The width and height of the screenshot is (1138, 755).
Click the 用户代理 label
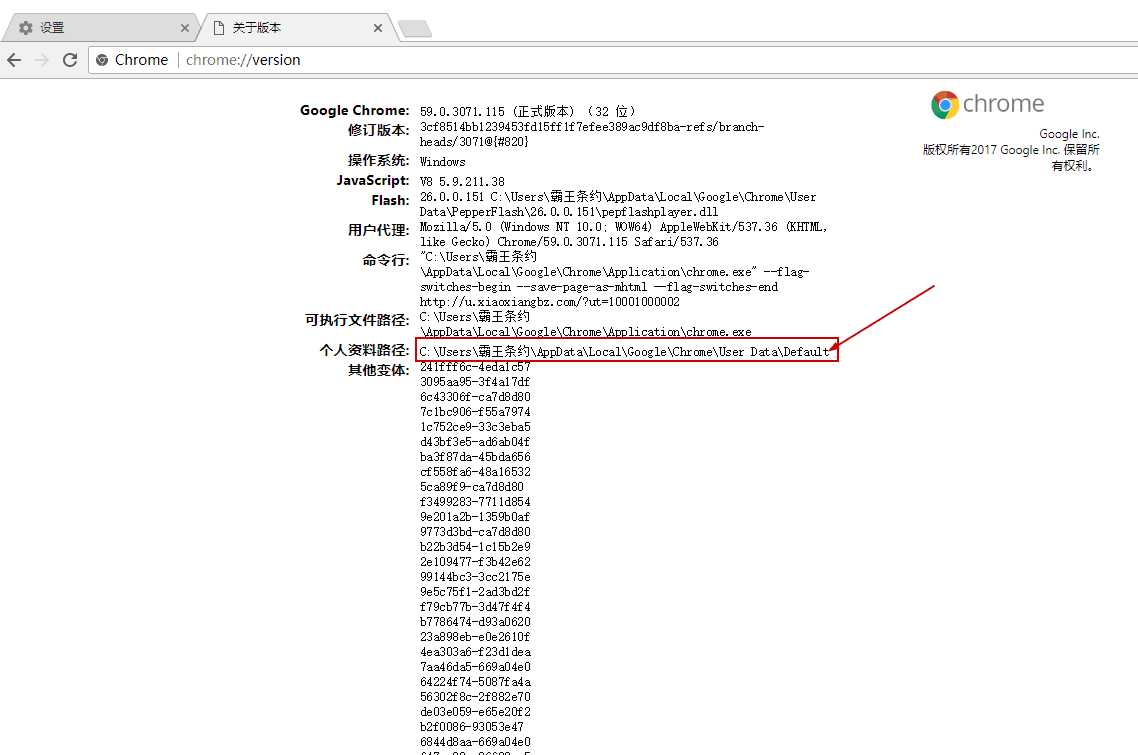click(378, 230)
